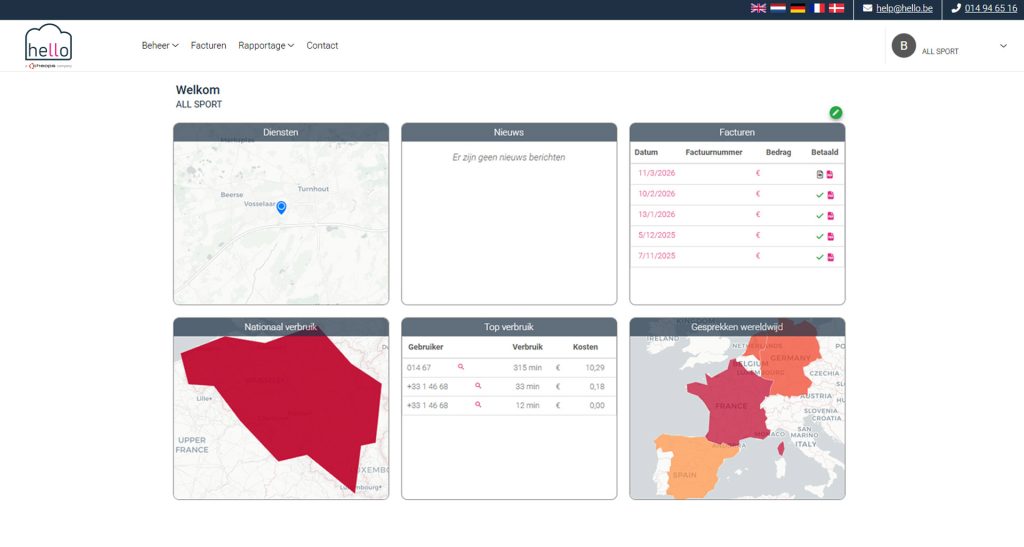Switch language using the Danish flag
This screenshot has height=547, width=1024.
pyautogui.click(x=837, y=8)
